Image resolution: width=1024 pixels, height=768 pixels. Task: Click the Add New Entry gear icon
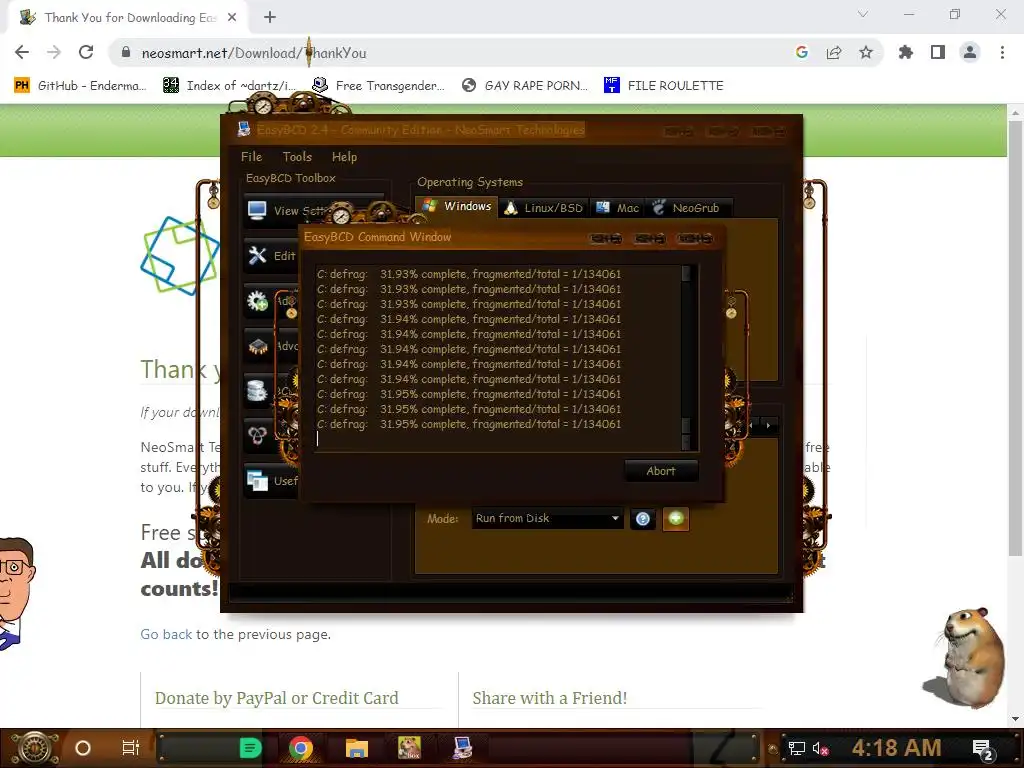pos(257,300)
